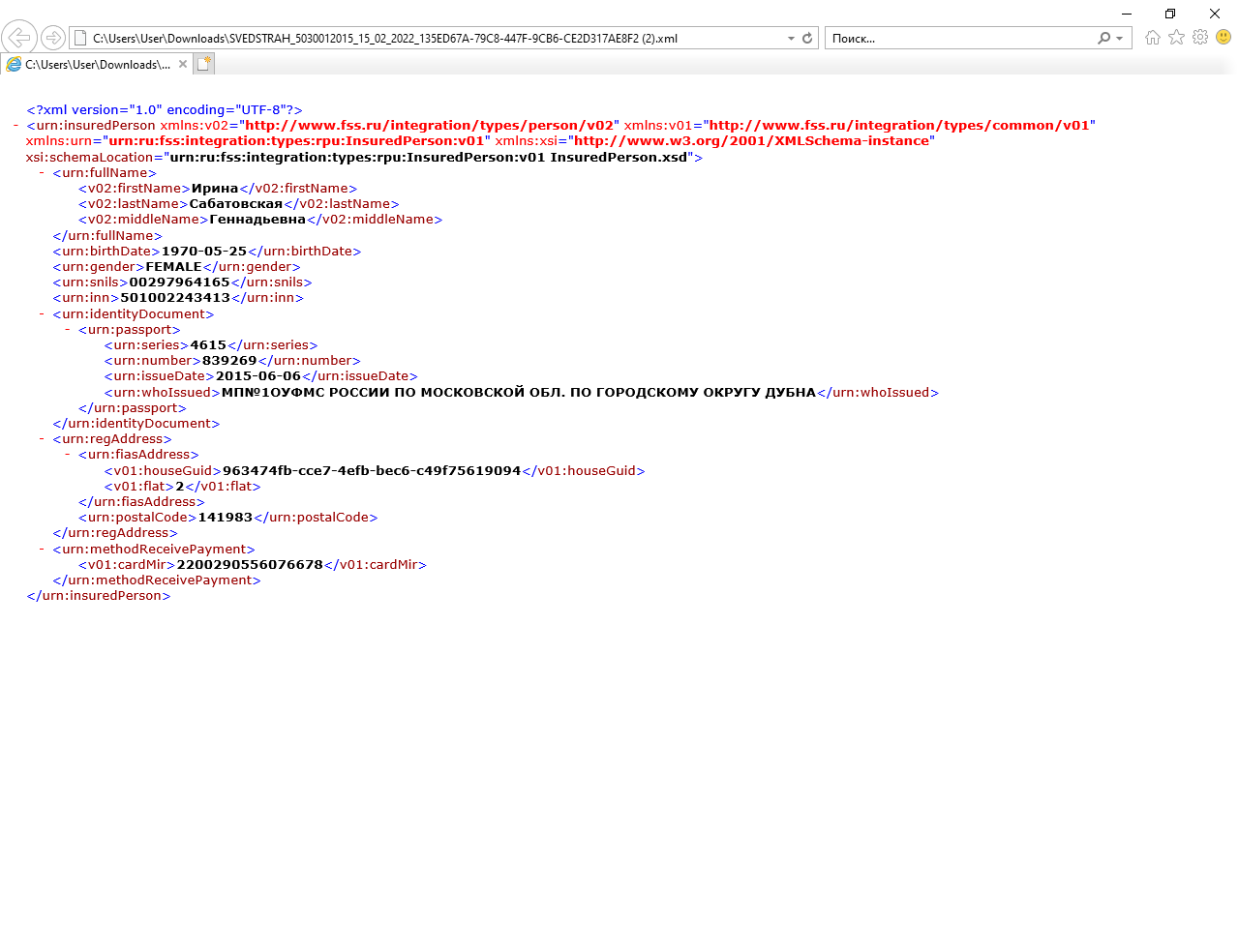1239x952 pixels.
Task: Click the issue date 2015-06-06
Action: [x=258, y=376]
